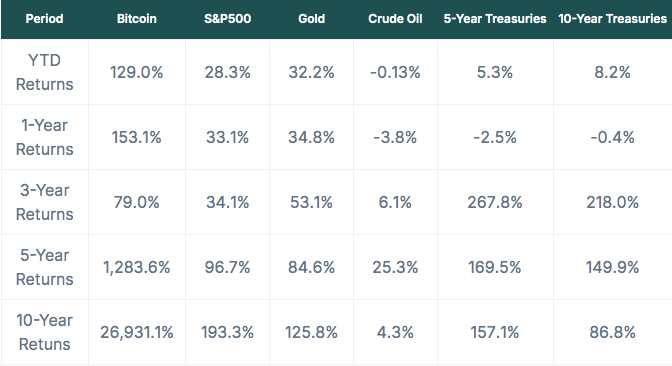This screenshot has height=366, width=672.
Task: Click the Gold column header
Action: pos(312,19)
